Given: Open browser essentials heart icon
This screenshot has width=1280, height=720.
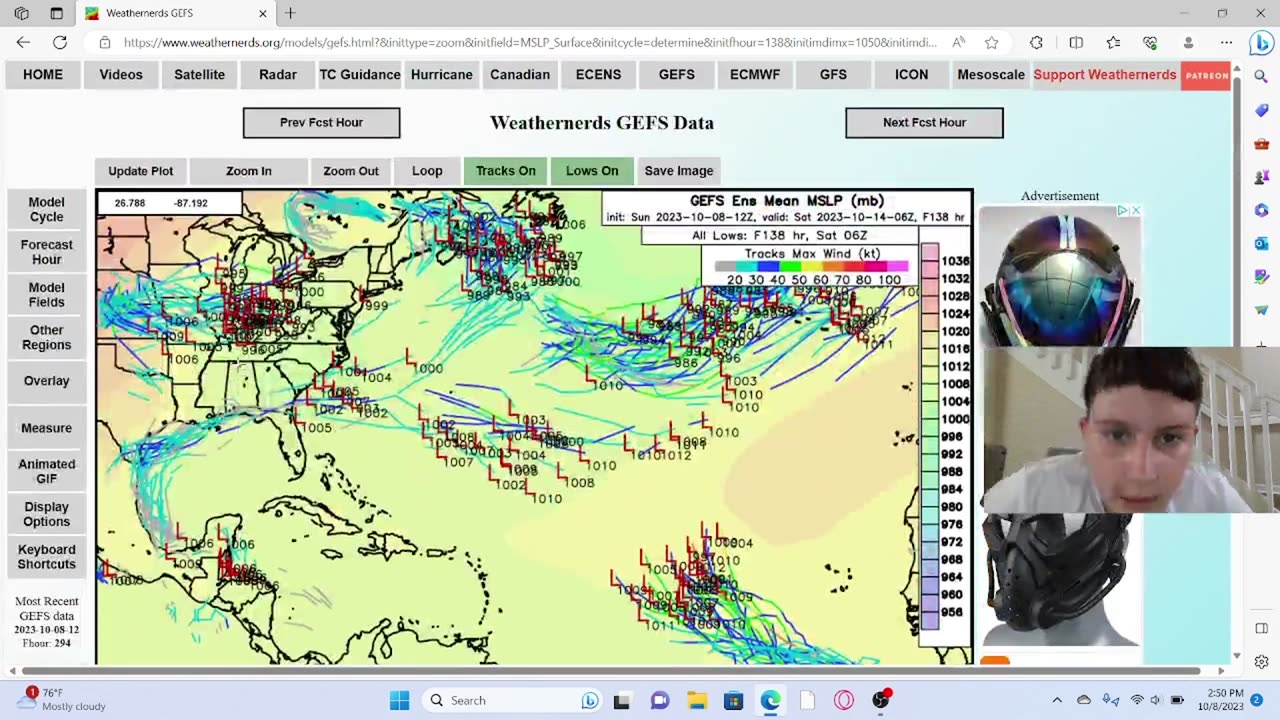Looking at the screenshot, I should click(x=1150, y=43).
